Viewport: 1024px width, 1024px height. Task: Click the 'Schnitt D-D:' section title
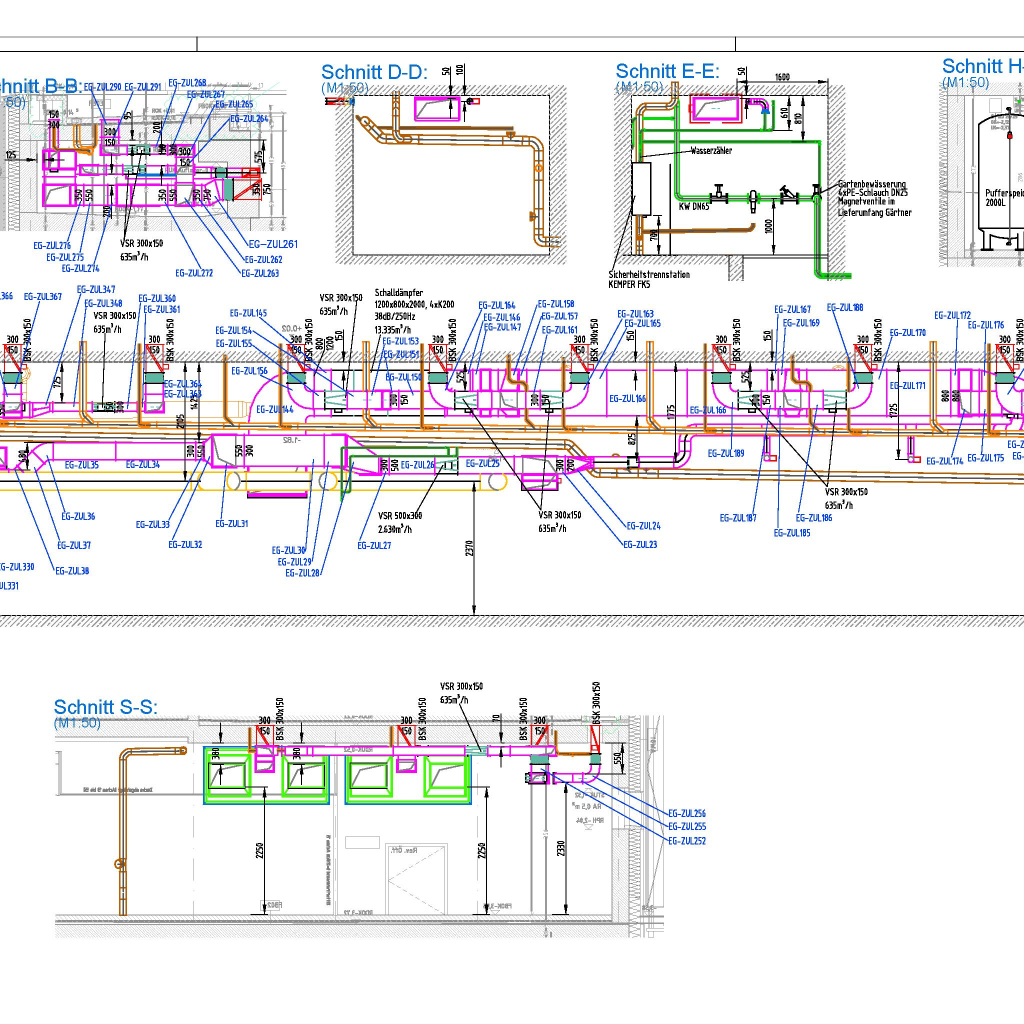click(x=374, y=72)
